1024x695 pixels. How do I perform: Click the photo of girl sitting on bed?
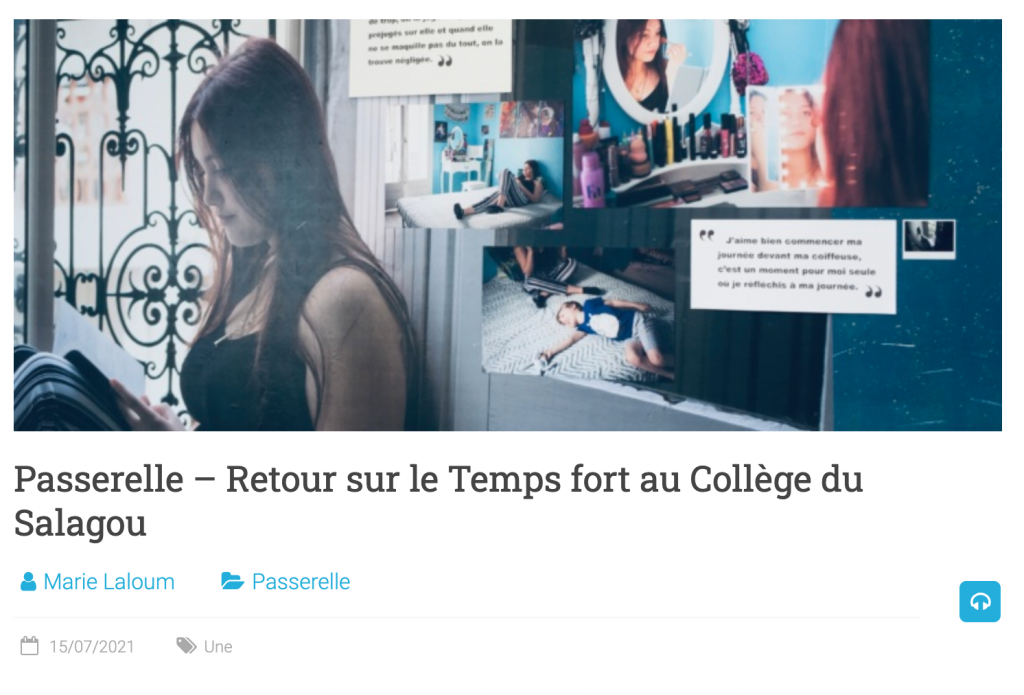[x=475, y=165]
